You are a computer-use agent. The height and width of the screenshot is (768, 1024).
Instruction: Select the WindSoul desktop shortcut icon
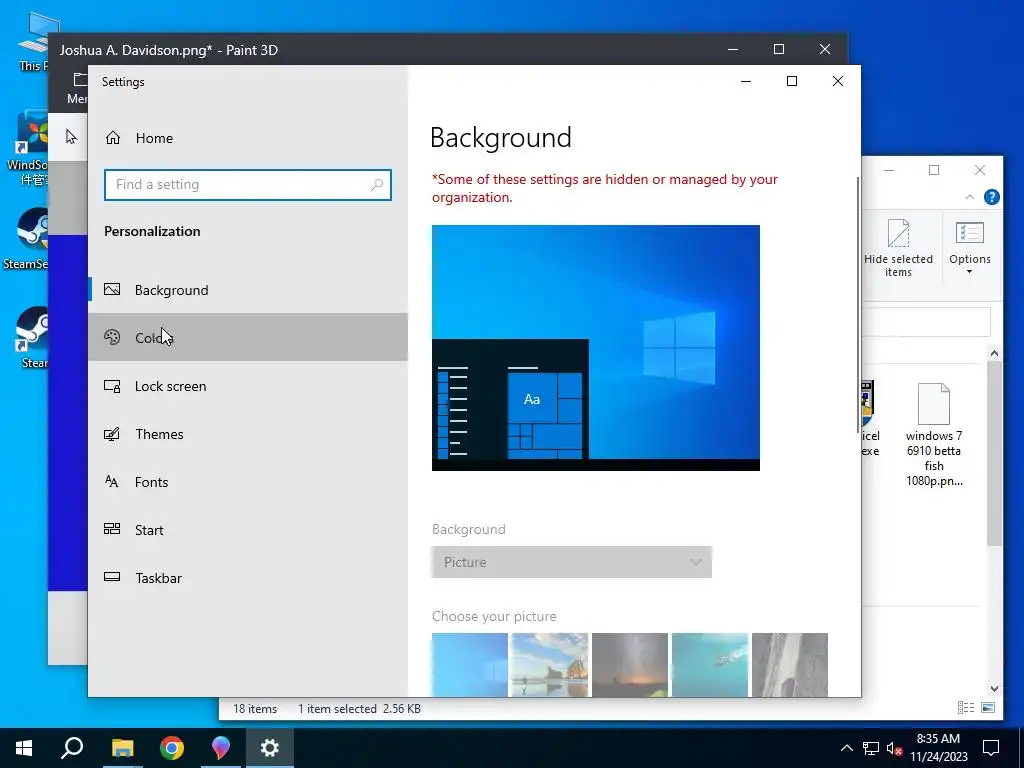pyautogui.click(x=27, y=148)
